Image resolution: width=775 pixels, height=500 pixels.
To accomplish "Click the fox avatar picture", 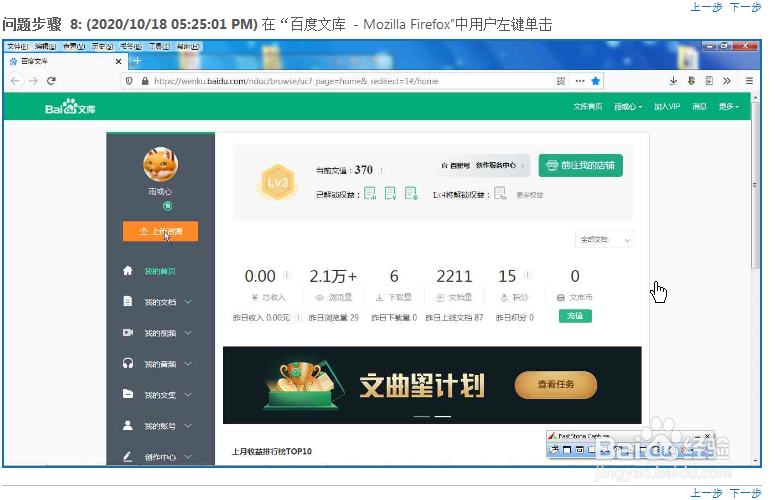I will point(160,164).
